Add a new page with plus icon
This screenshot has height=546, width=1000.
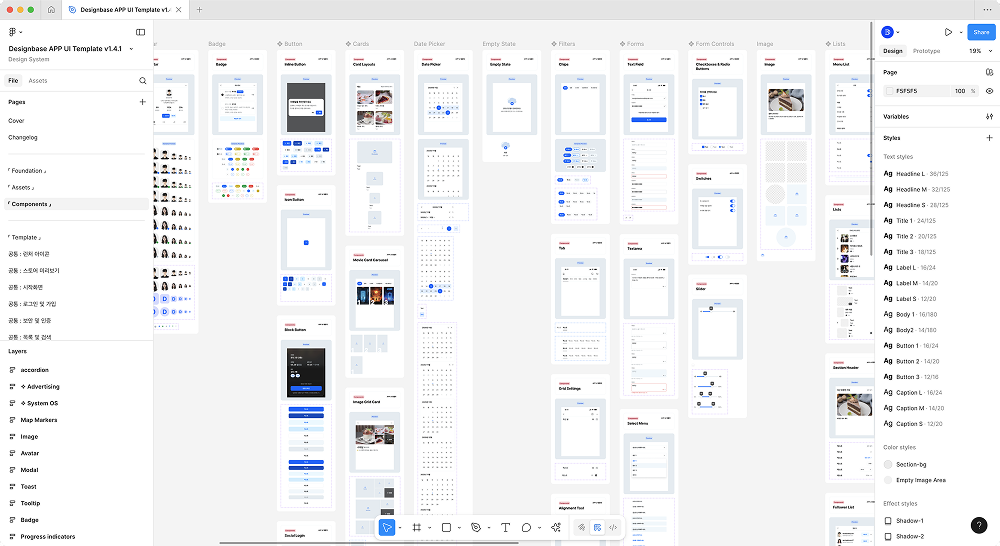[x=143, y=102]
